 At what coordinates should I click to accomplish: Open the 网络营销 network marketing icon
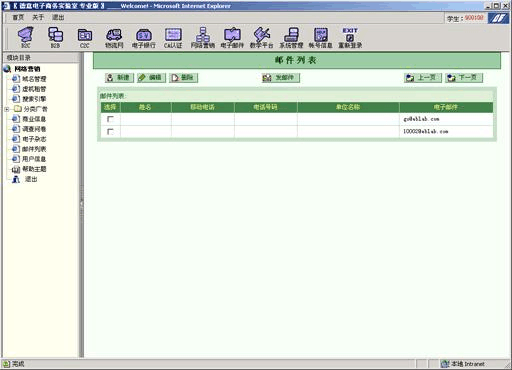(x=203, y=37)
